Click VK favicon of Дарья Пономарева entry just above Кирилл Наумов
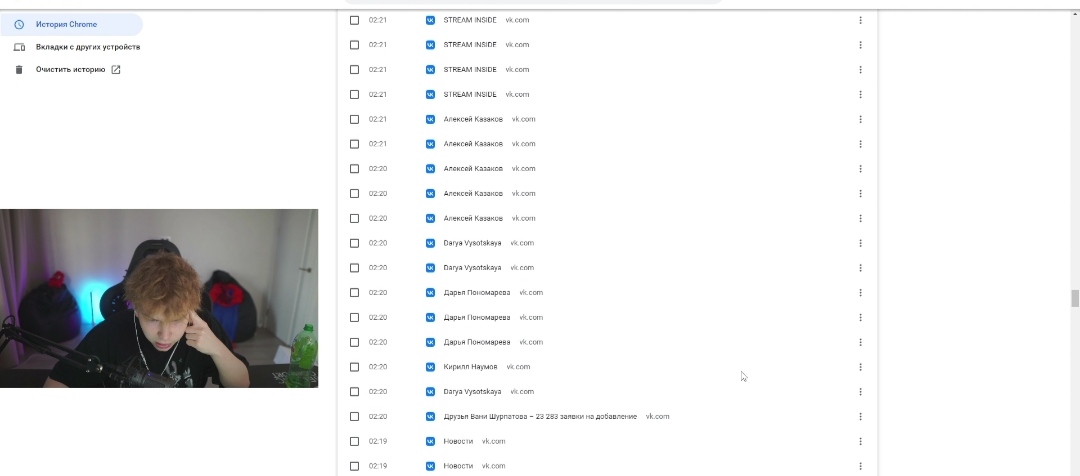1080x476 pixels. click(x=430, y=342)
